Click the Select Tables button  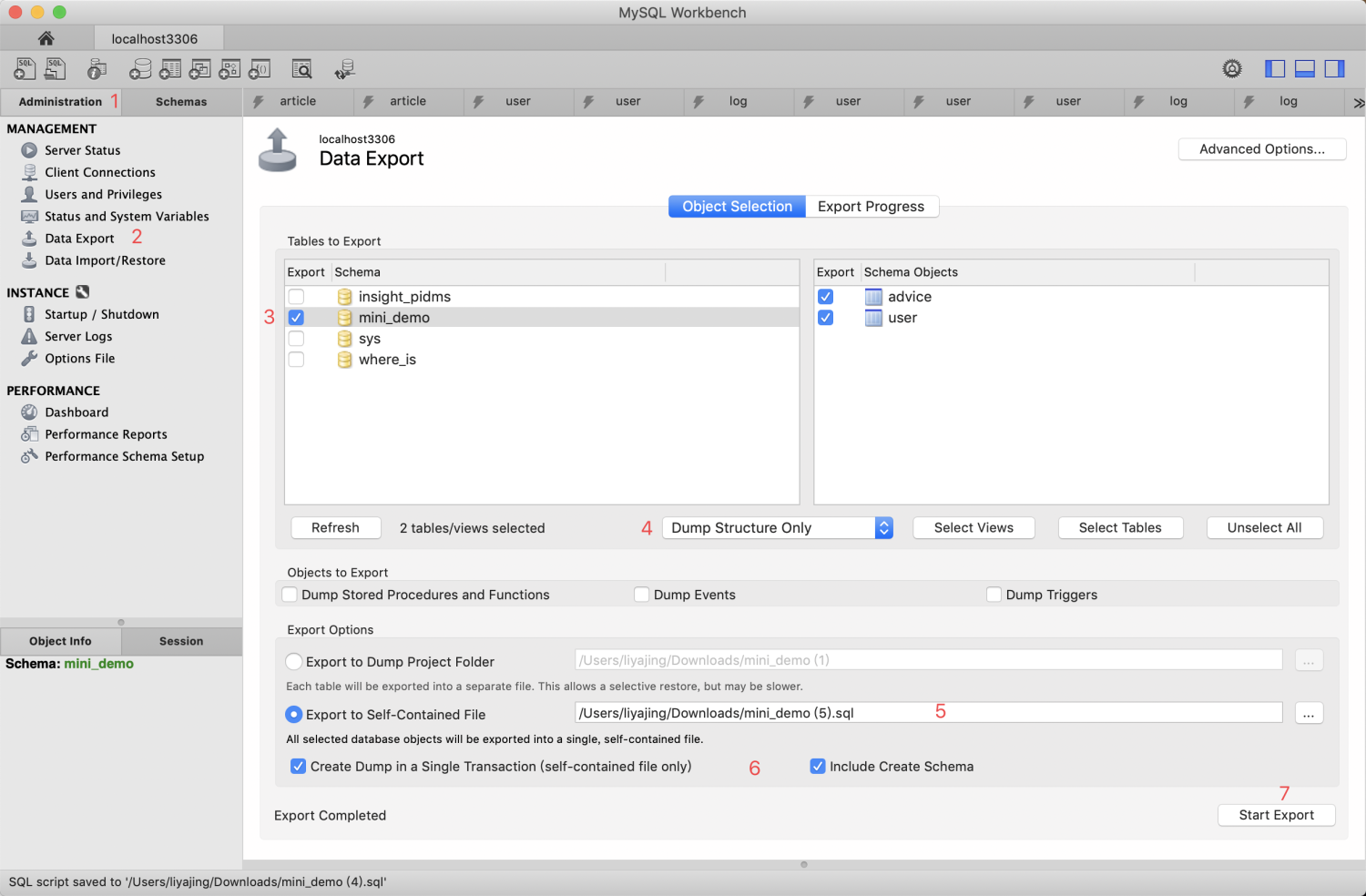(1120, 528)
